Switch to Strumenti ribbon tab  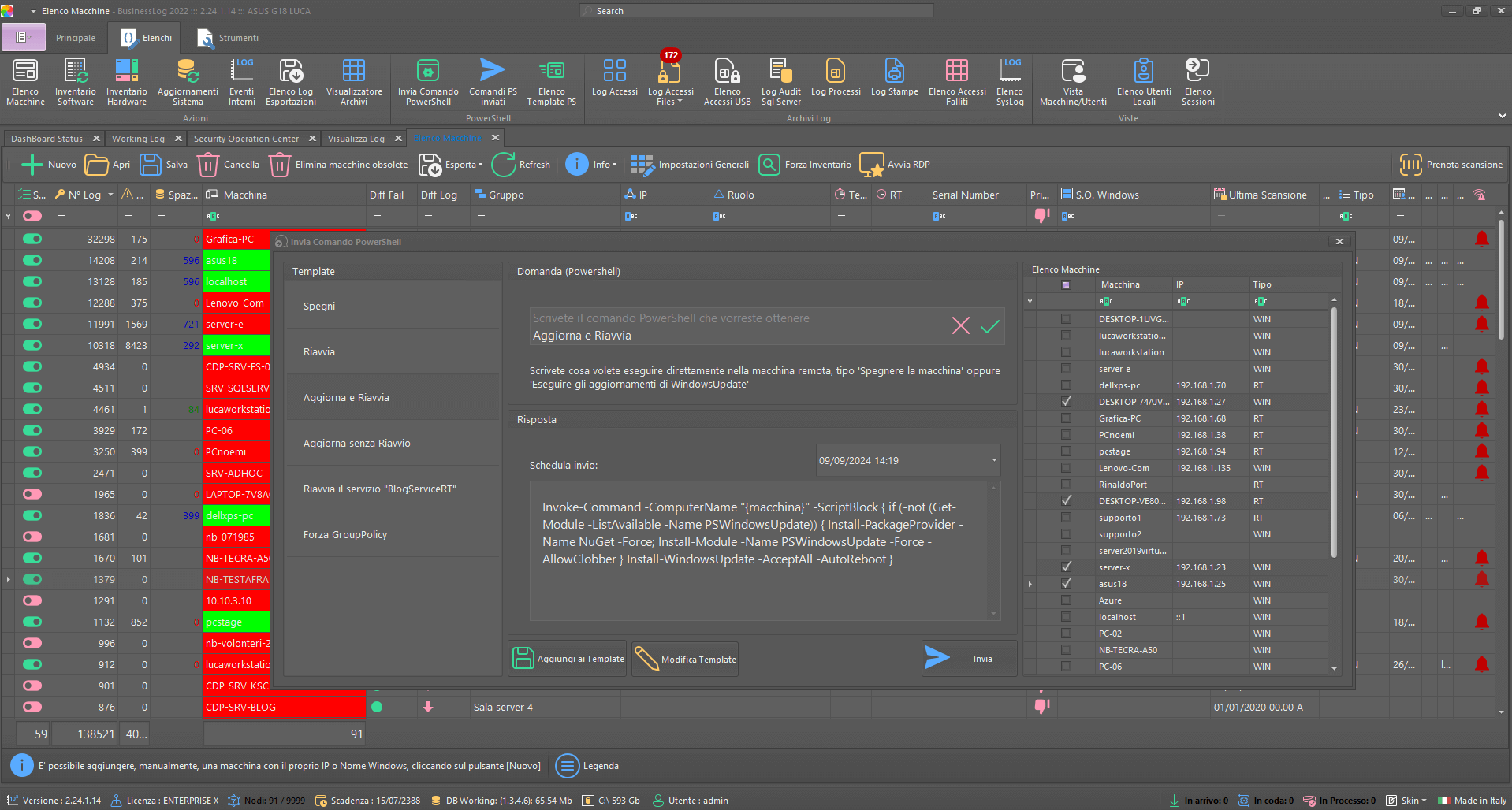pyautogui.click(x=228, y=38)
